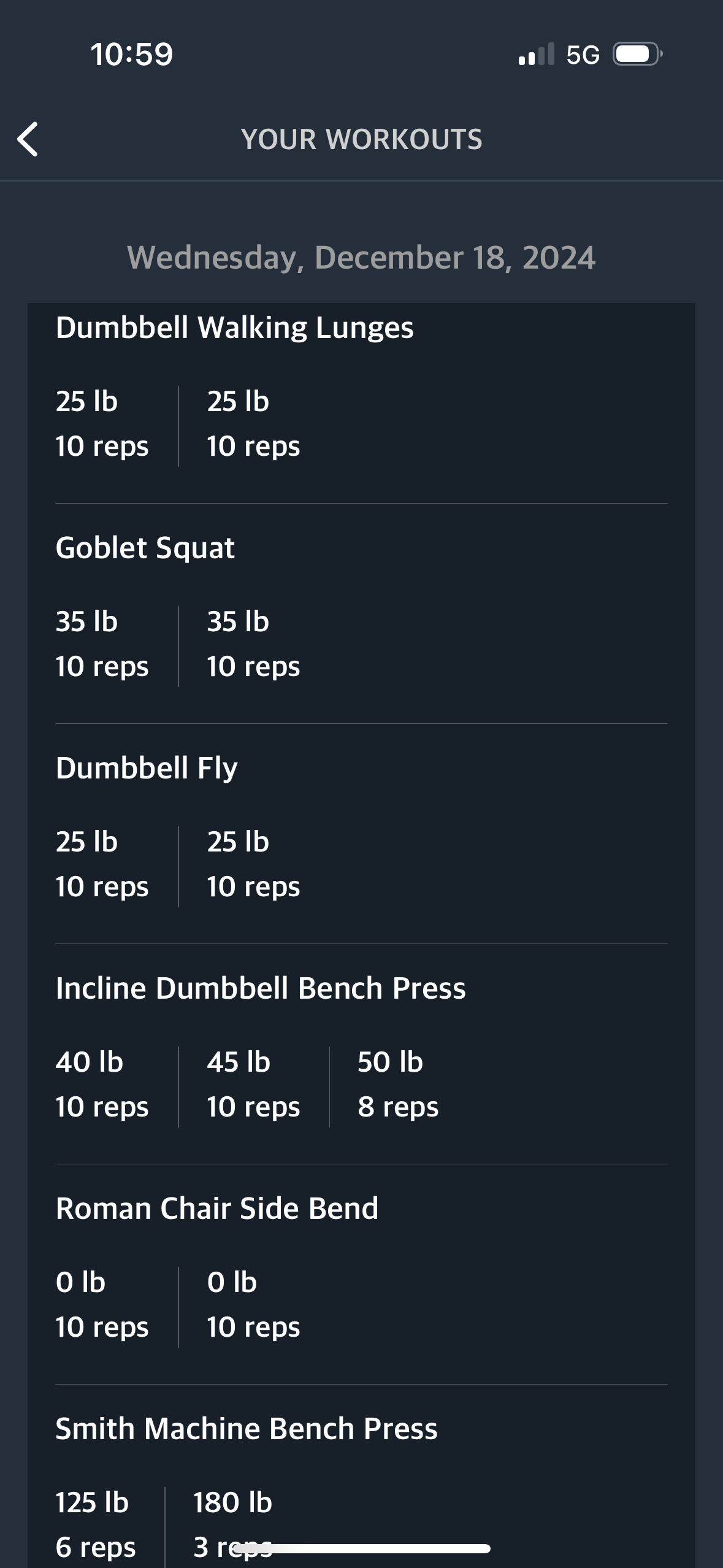The image size is (723, 1568).
Task: Tap the YOUR WORKOUTS header title
Action: coord(362,139)
